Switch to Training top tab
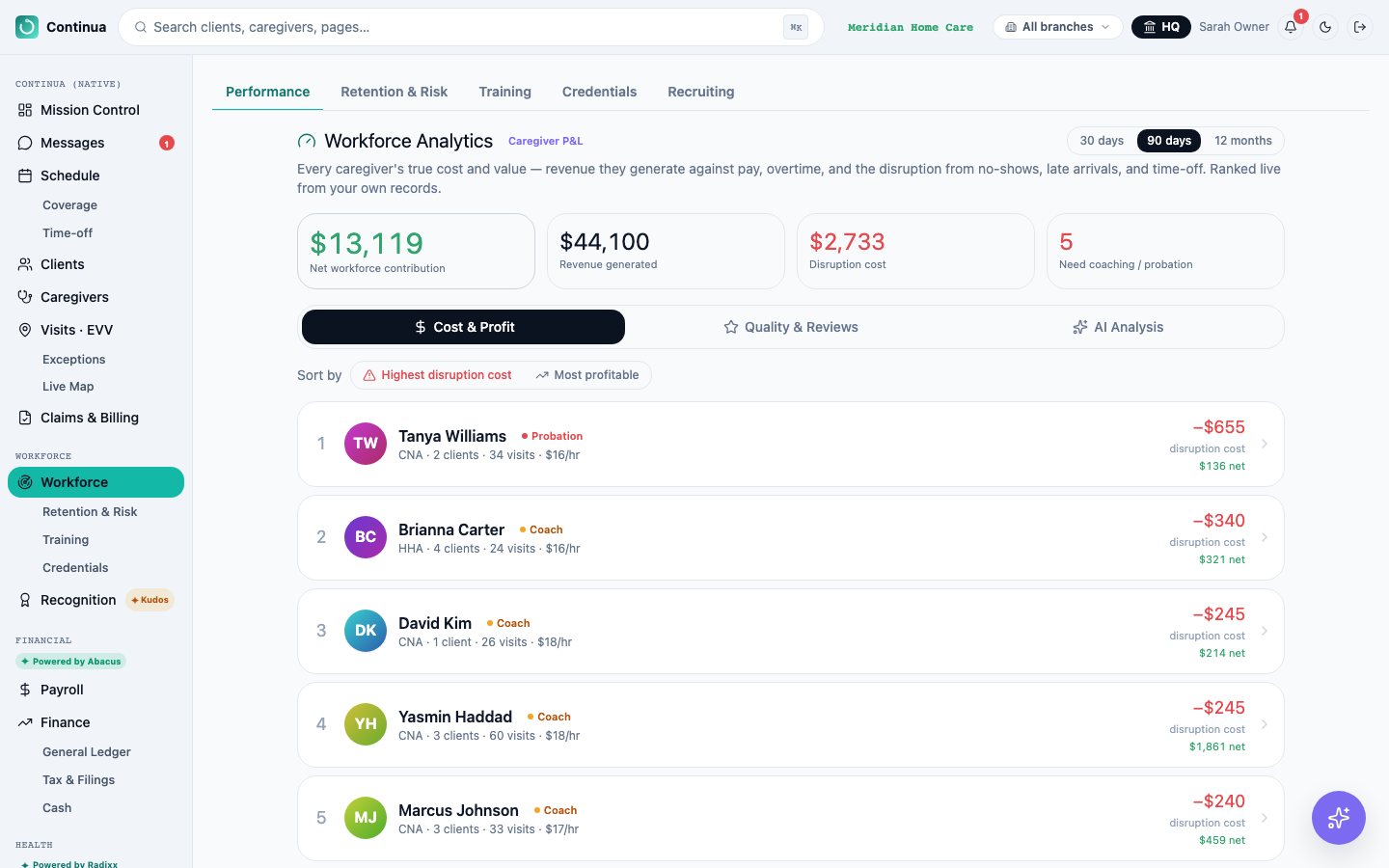 click(x=504, y=92)
